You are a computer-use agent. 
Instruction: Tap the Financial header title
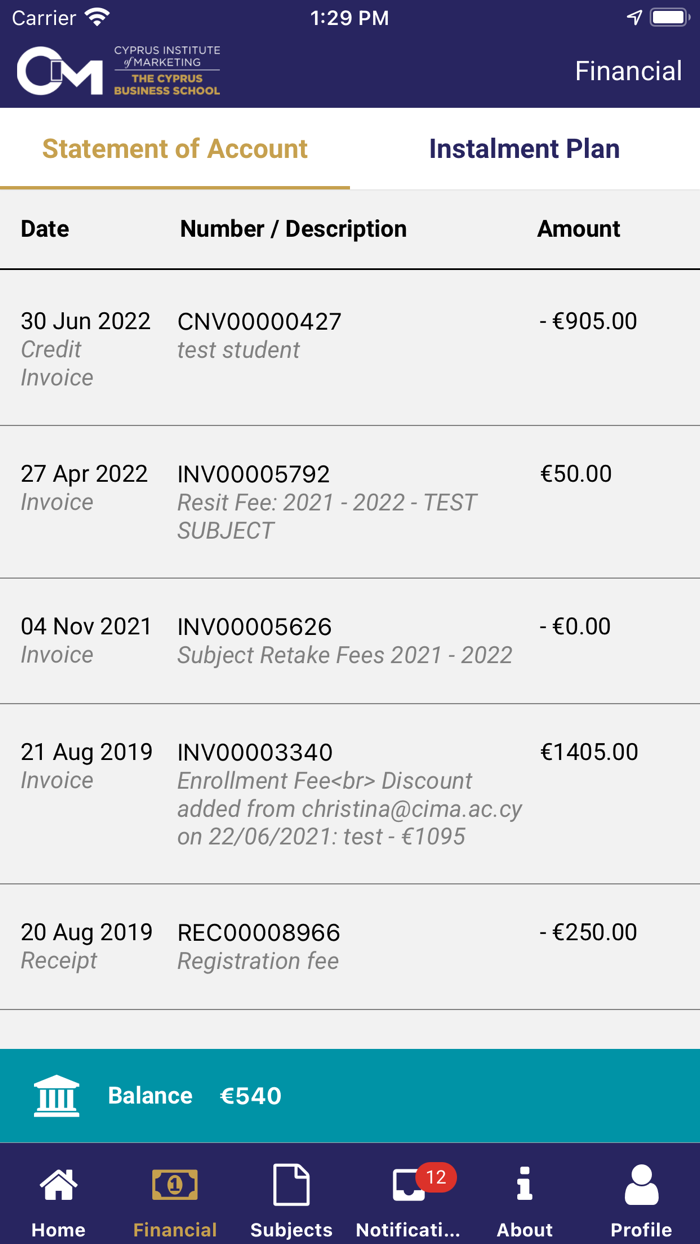pyautogui.click(x=629, y=70)
